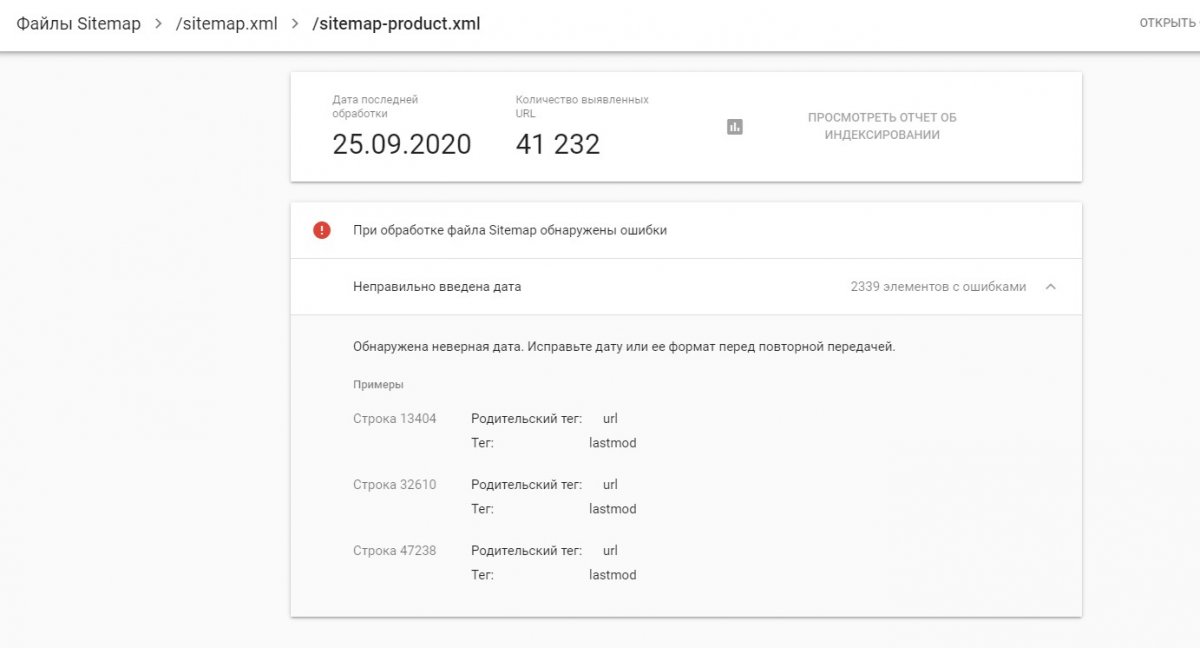Collapse the Неправильно введена дата section chevron
Image resolution: width=1200 pixels, height=648 pixels.
click(1050, 286)
